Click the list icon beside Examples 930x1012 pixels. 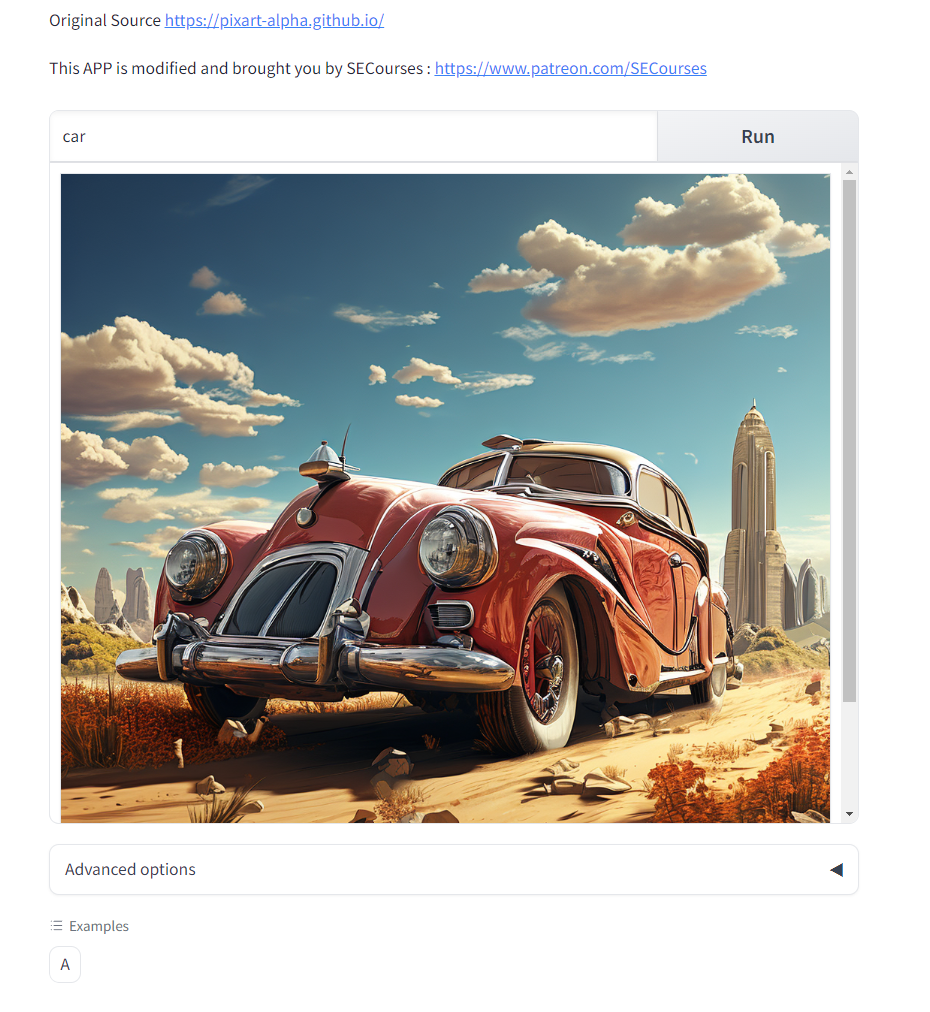pos(57,926)
